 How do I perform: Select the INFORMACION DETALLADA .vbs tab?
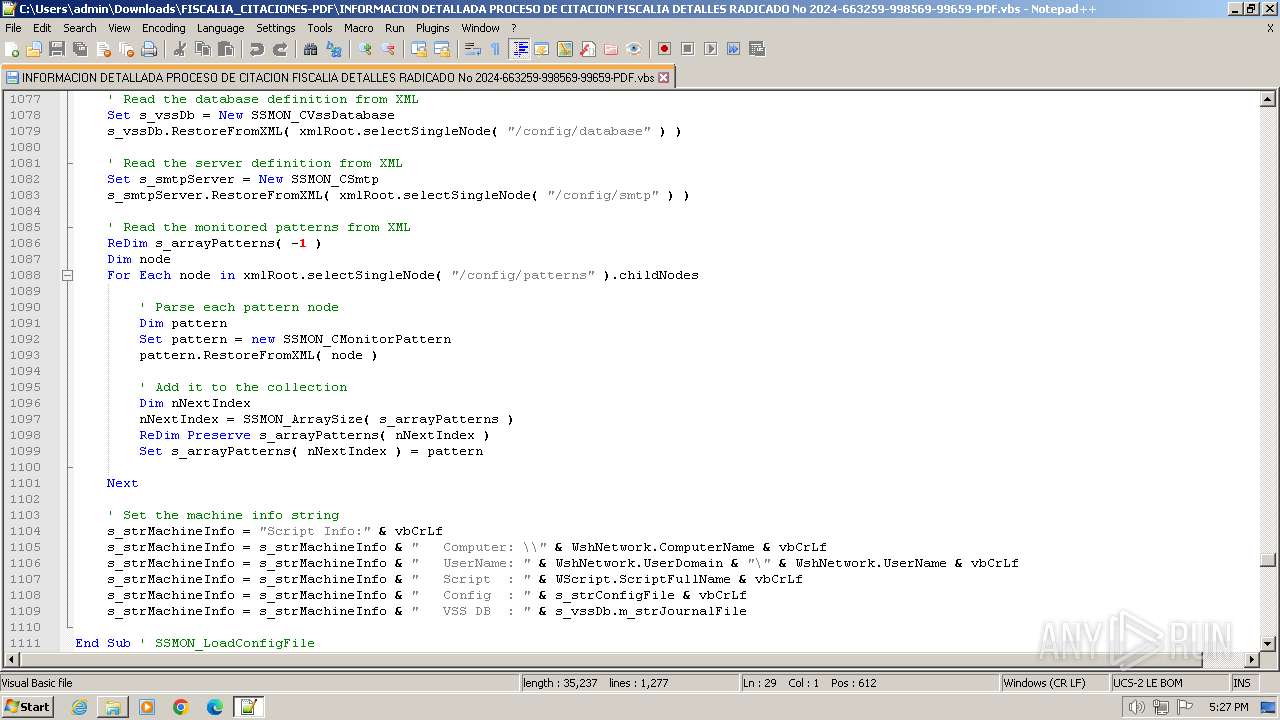338,77
